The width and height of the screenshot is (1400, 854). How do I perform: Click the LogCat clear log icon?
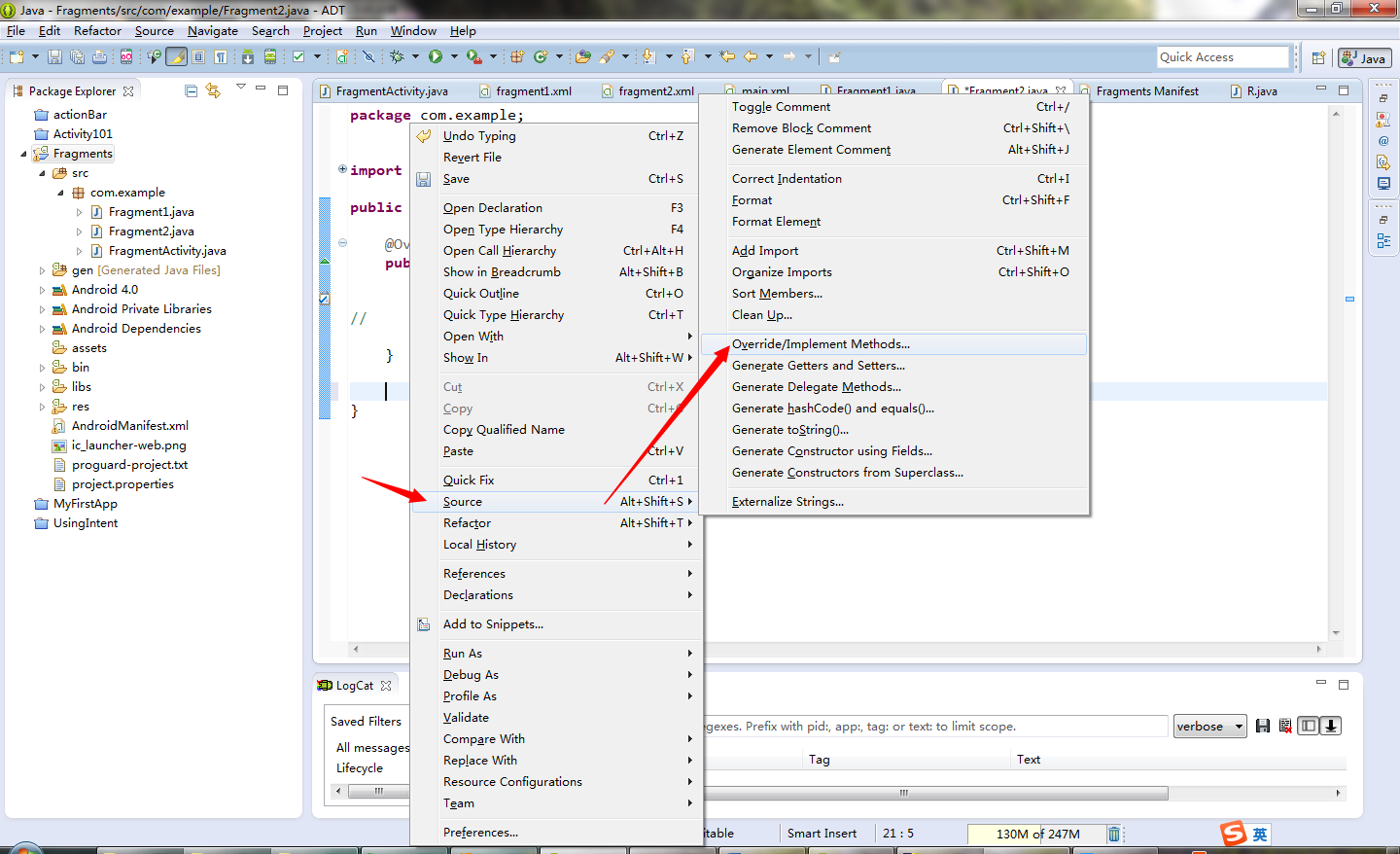[1285, 726]
